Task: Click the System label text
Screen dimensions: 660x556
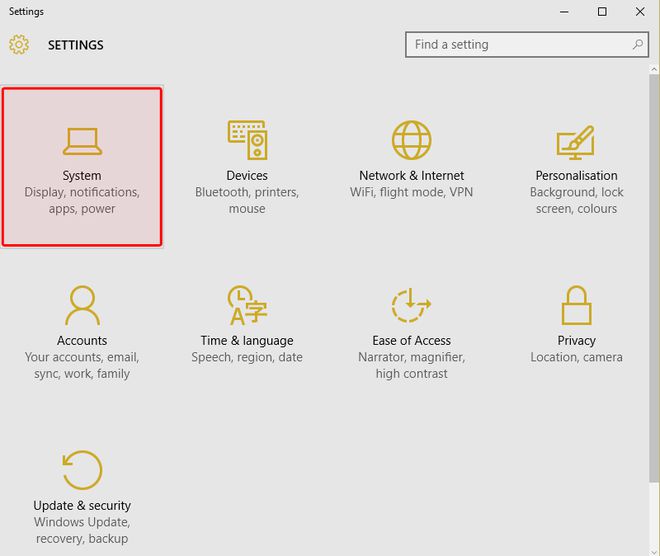Action: pyautogui.click(x=82, y=176)
